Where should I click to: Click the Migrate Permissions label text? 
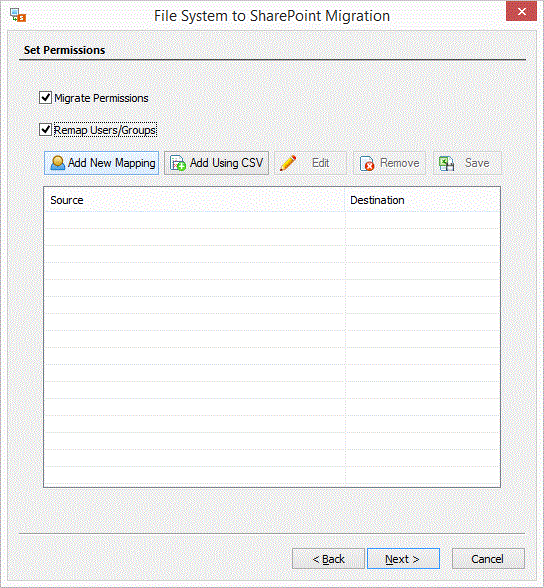point(101,98)
